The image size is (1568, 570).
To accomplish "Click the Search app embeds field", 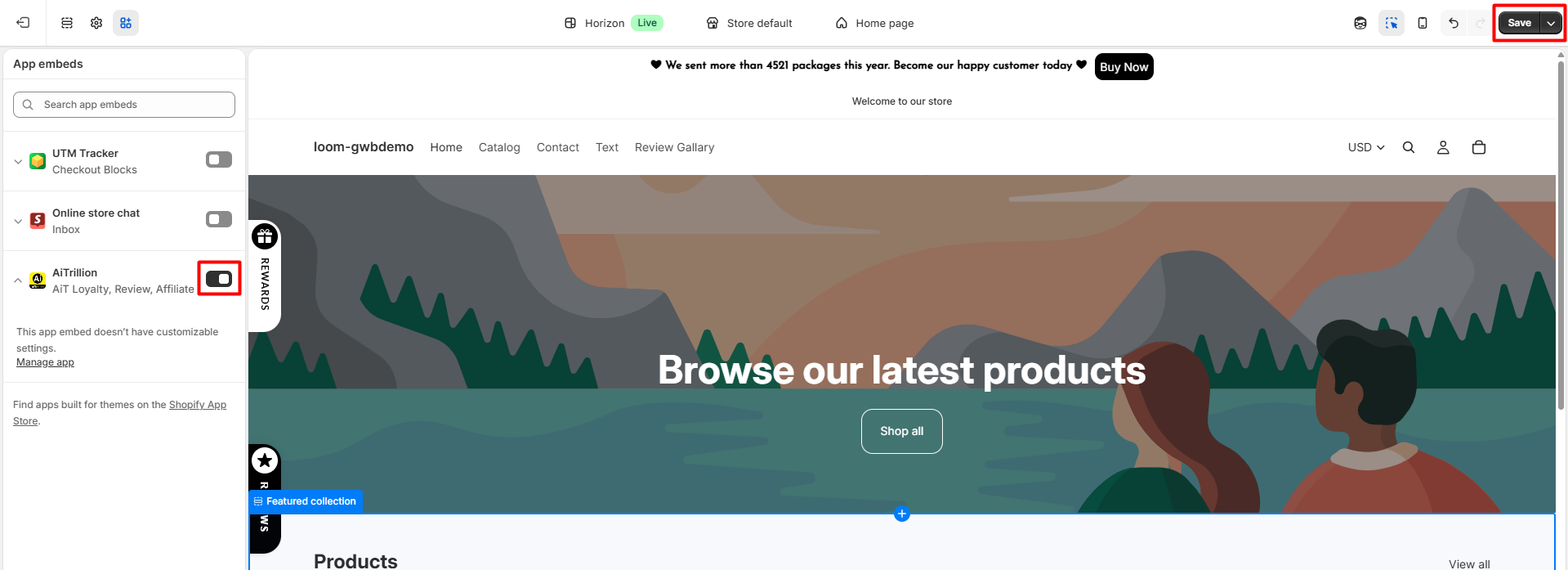I will click(124, 105).
